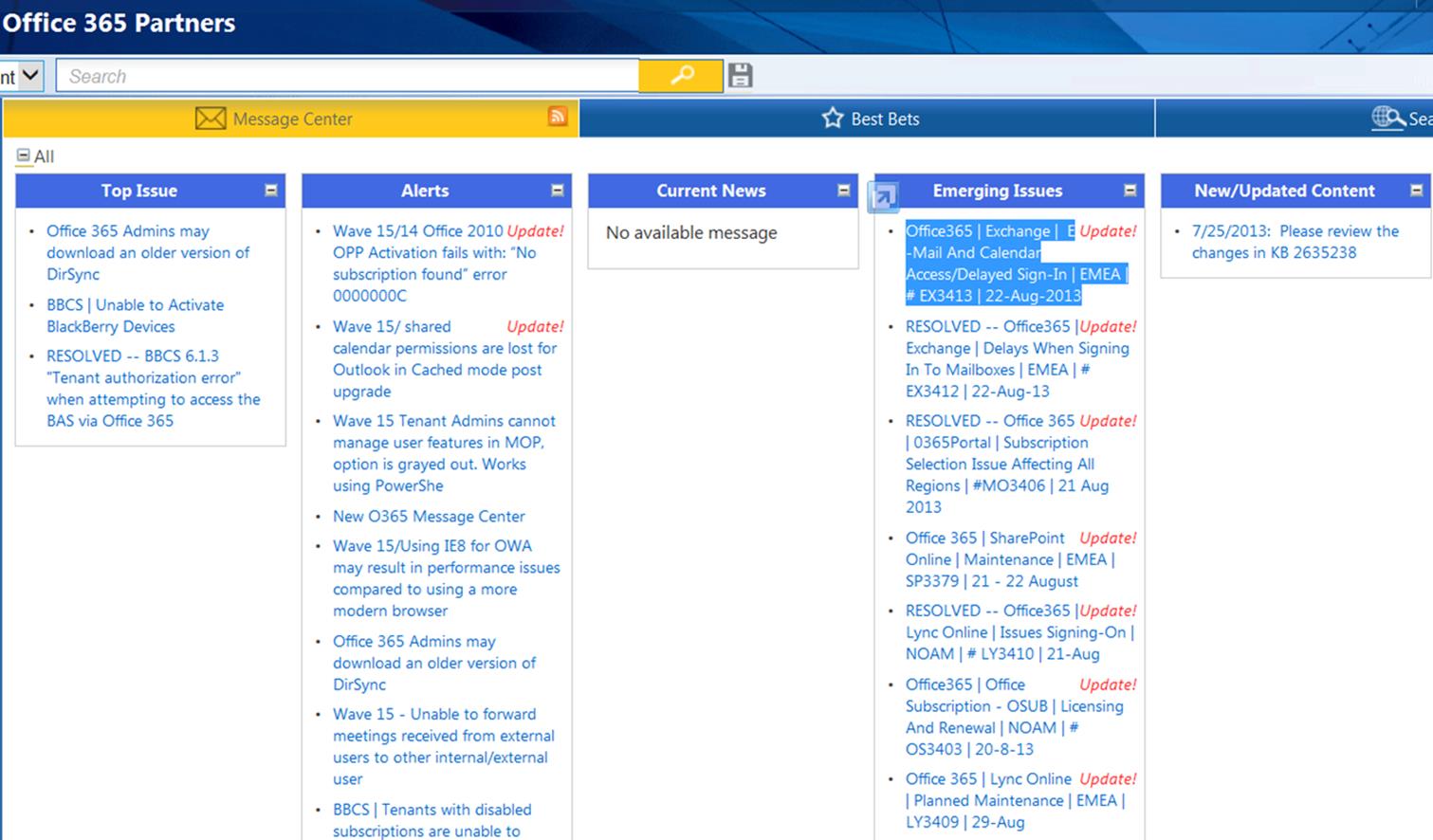Collapse the Alerts panel
Screen dimensions: 1433x840
[x=558, y=191]
